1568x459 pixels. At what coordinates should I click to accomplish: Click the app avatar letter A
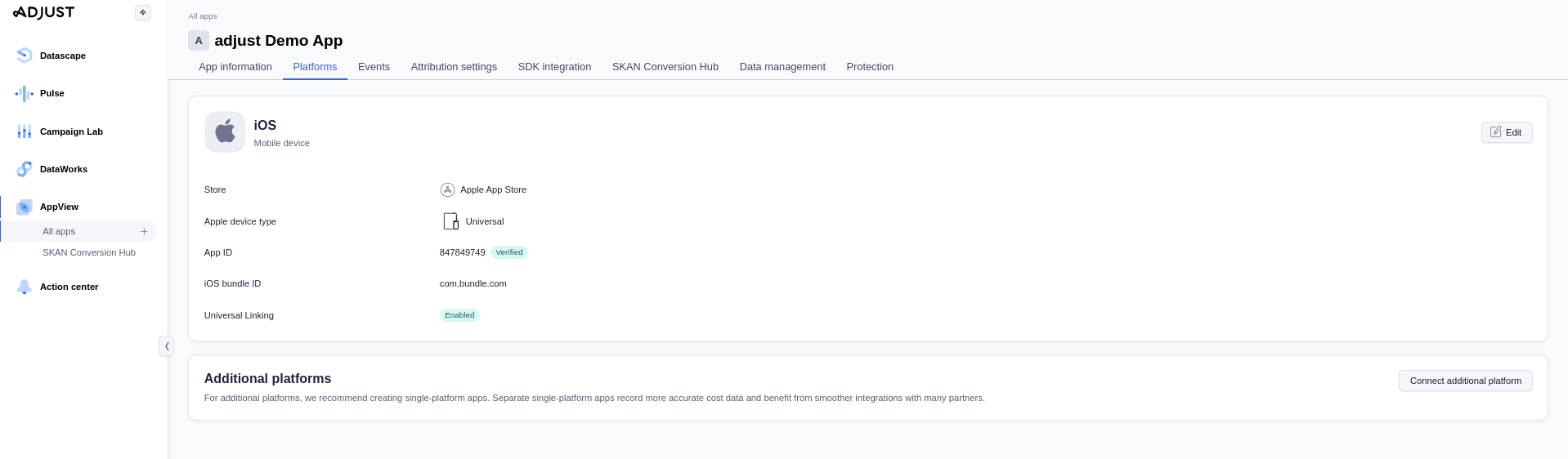[x=199, y=41]
